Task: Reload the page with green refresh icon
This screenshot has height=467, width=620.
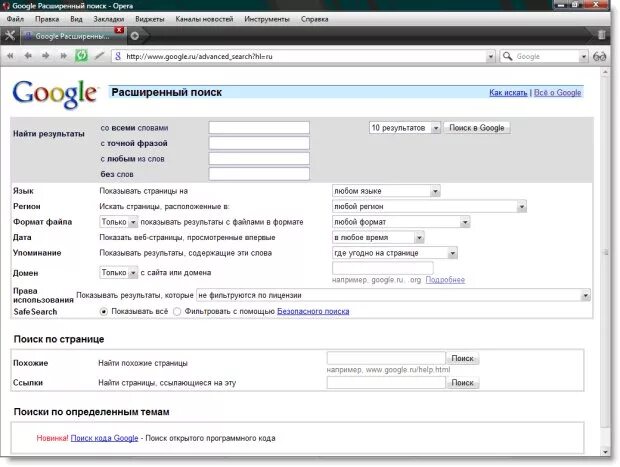Action: (x=81, y=56)
